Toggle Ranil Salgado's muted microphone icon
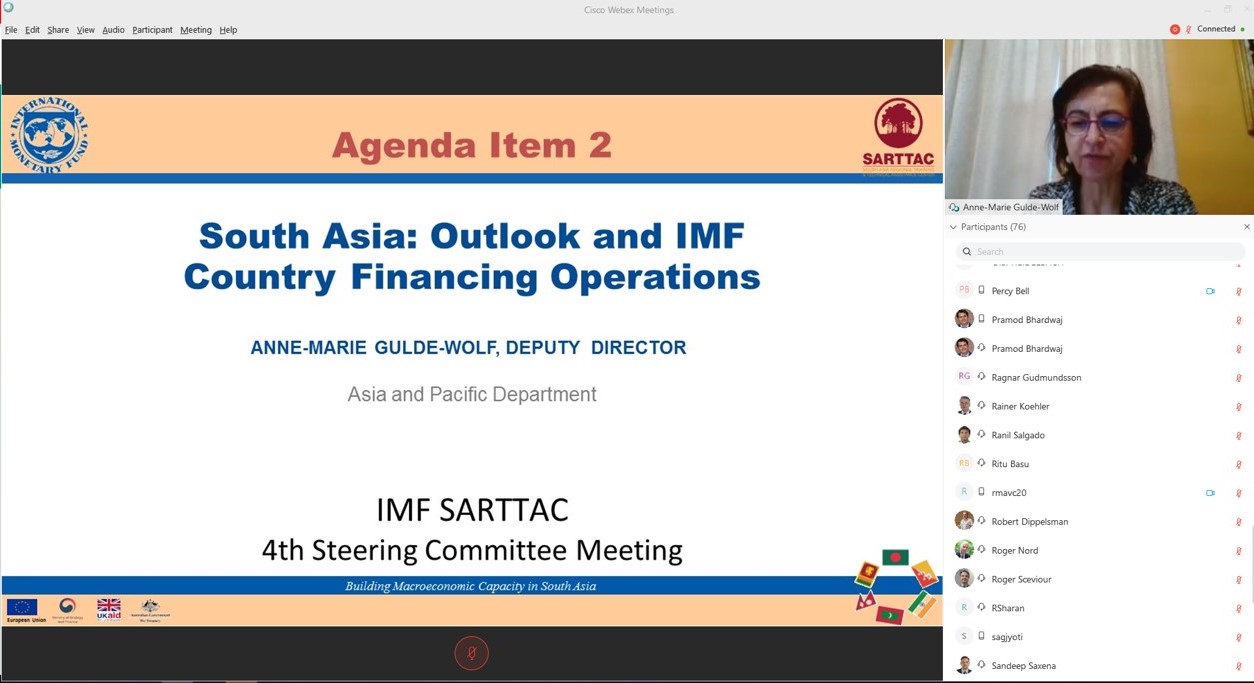This screenshot has height=683, width=1254. [x=1239, y=436]
